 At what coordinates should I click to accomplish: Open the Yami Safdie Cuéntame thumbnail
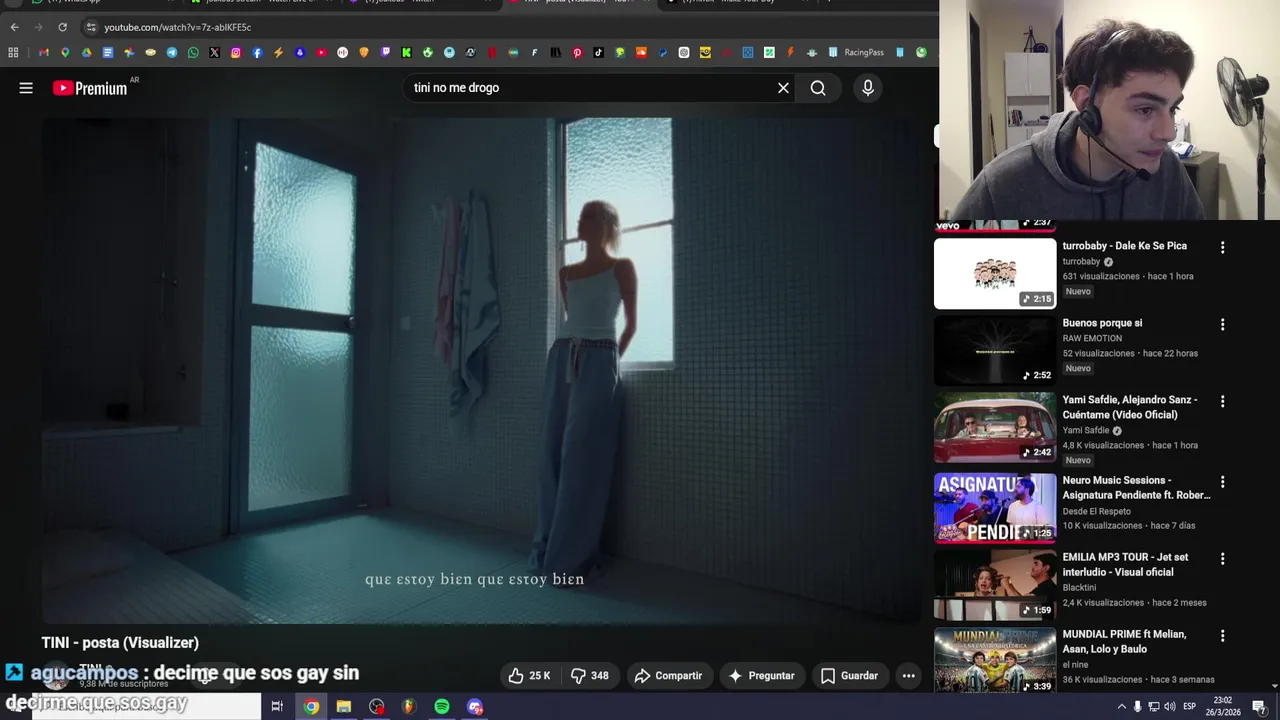995,428
